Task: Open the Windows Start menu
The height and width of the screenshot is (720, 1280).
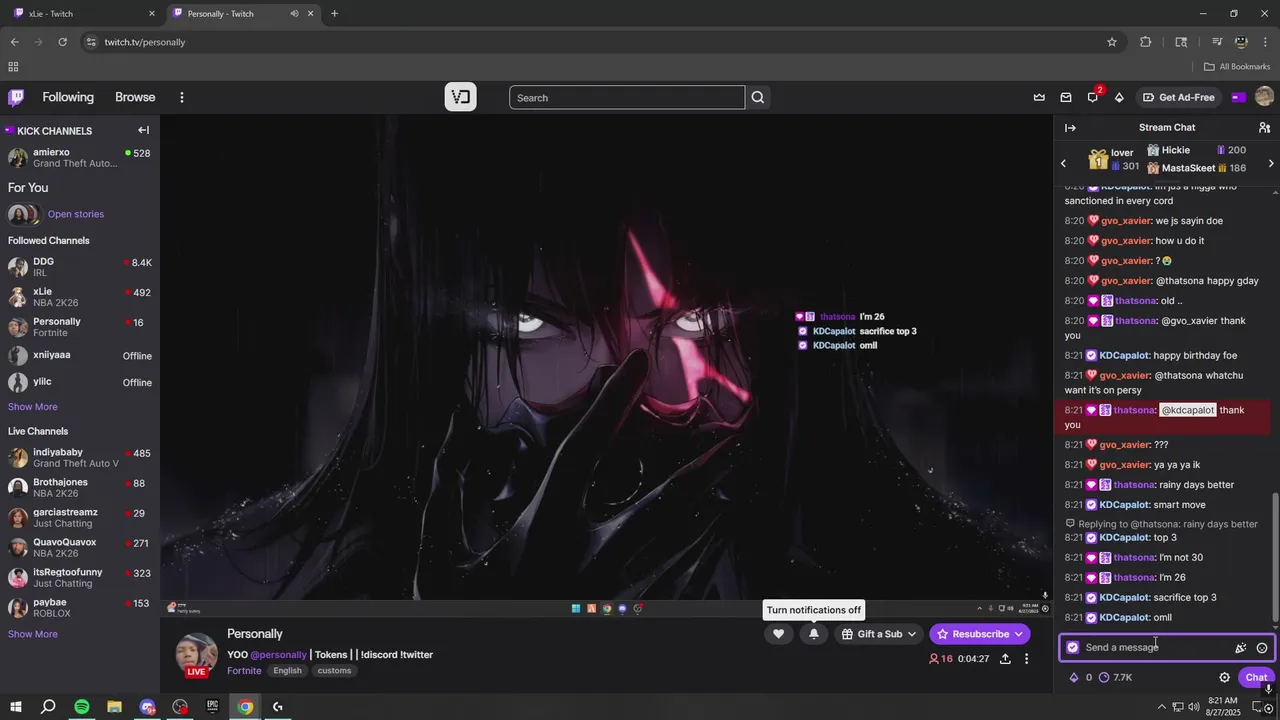Action: click(x=15, y=707)
